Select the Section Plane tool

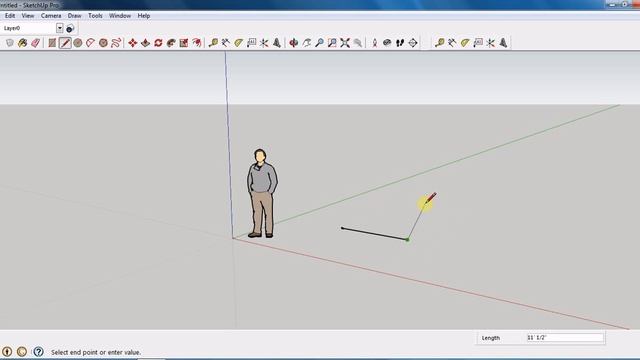[x=413, y=42]
